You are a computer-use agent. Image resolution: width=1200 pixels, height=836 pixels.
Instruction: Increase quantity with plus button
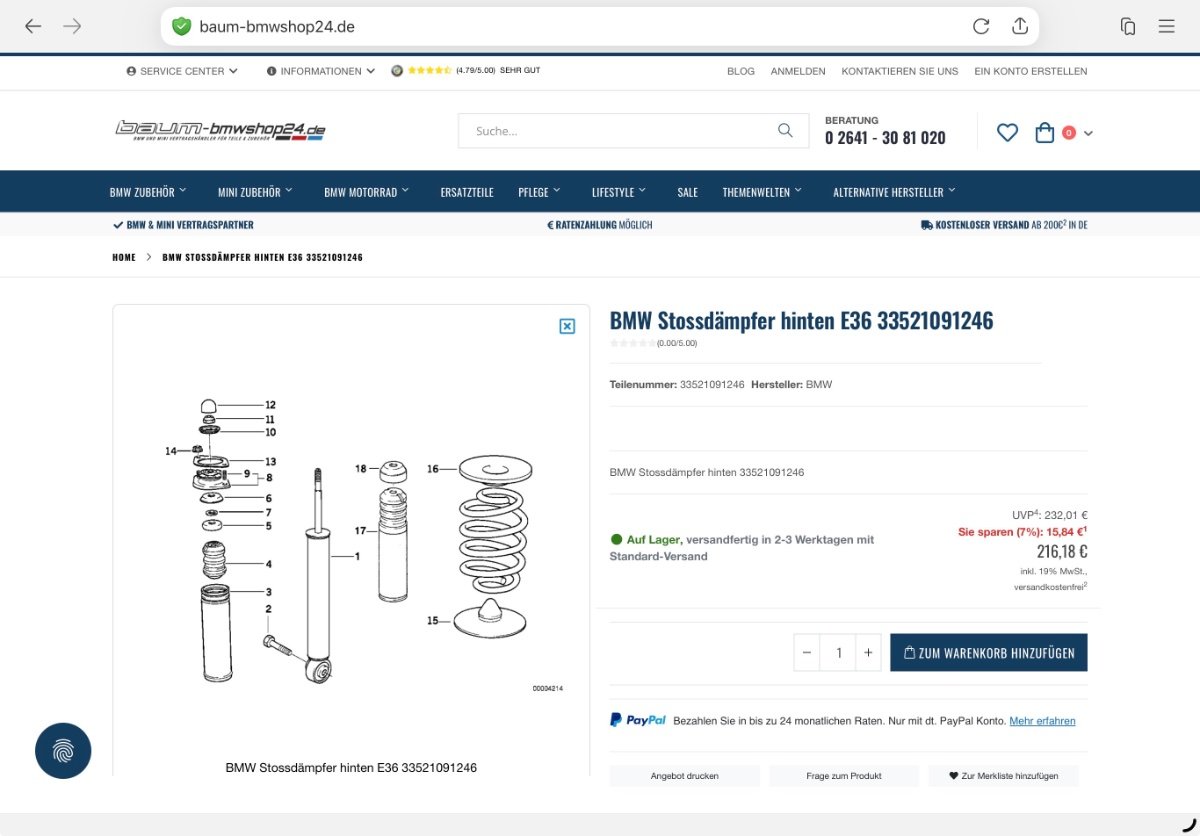(x=868, y=652)
